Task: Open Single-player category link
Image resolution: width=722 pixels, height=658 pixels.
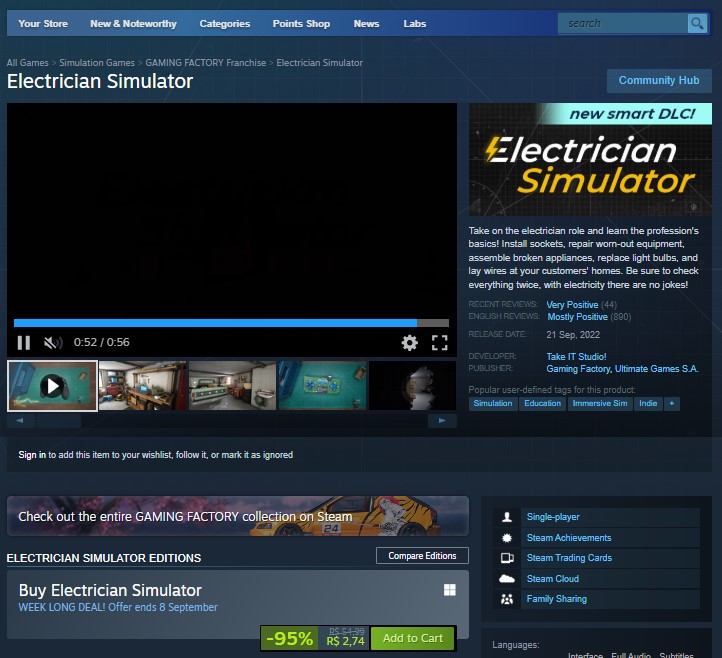Action: point(553,517)
